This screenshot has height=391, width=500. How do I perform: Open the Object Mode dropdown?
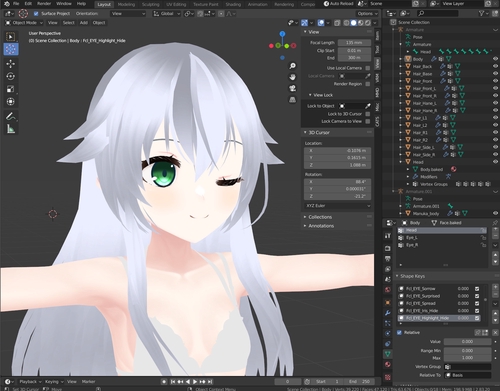pyautogui.click(x=24, y=23)
